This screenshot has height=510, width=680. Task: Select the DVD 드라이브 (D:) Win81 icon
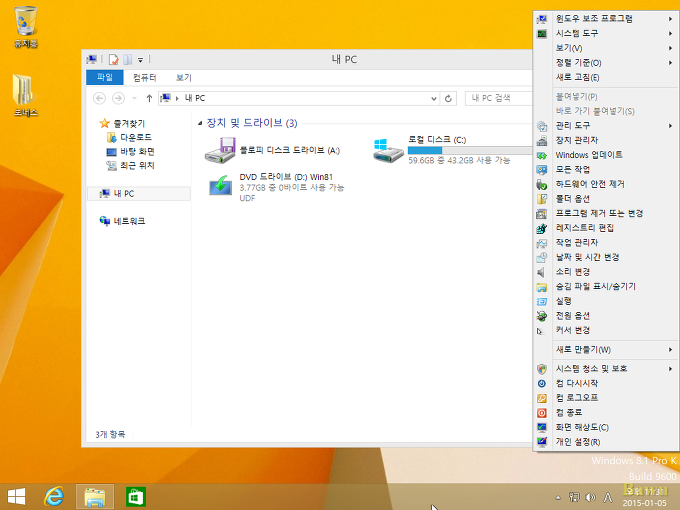pyautogui.click(x=220, y=186)
